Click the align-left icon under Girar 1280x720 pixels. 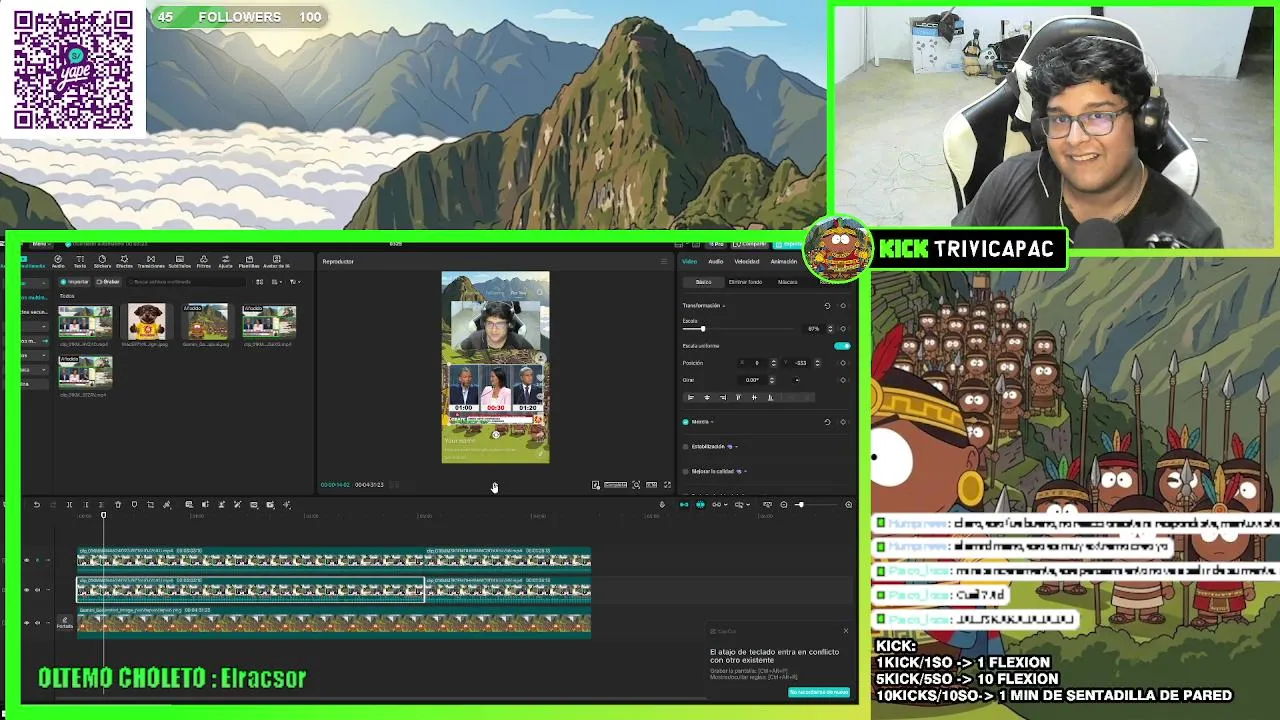(691, 397)
